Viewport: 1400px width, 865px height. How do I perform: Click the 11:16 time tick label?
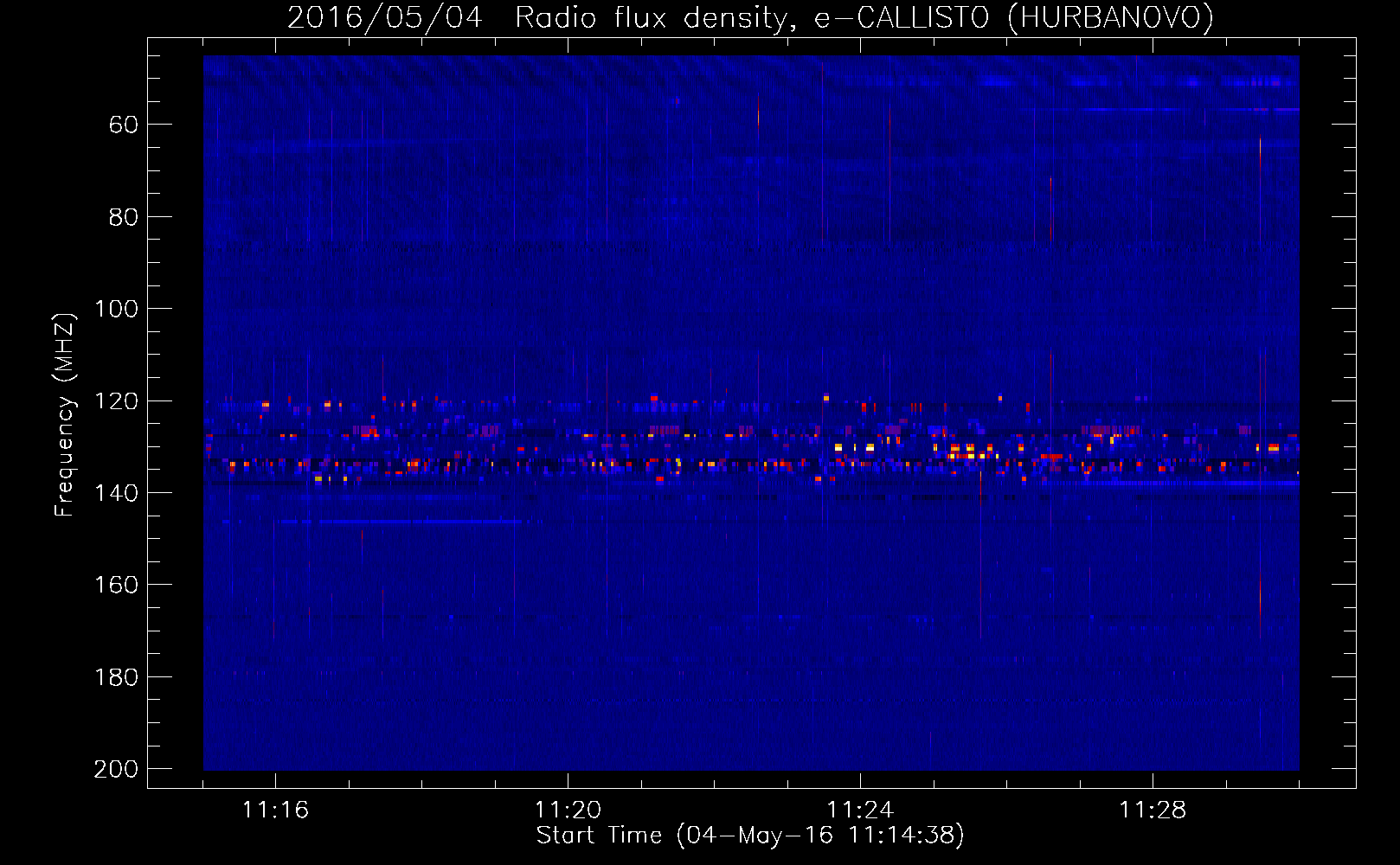click(x=275, y=811)
